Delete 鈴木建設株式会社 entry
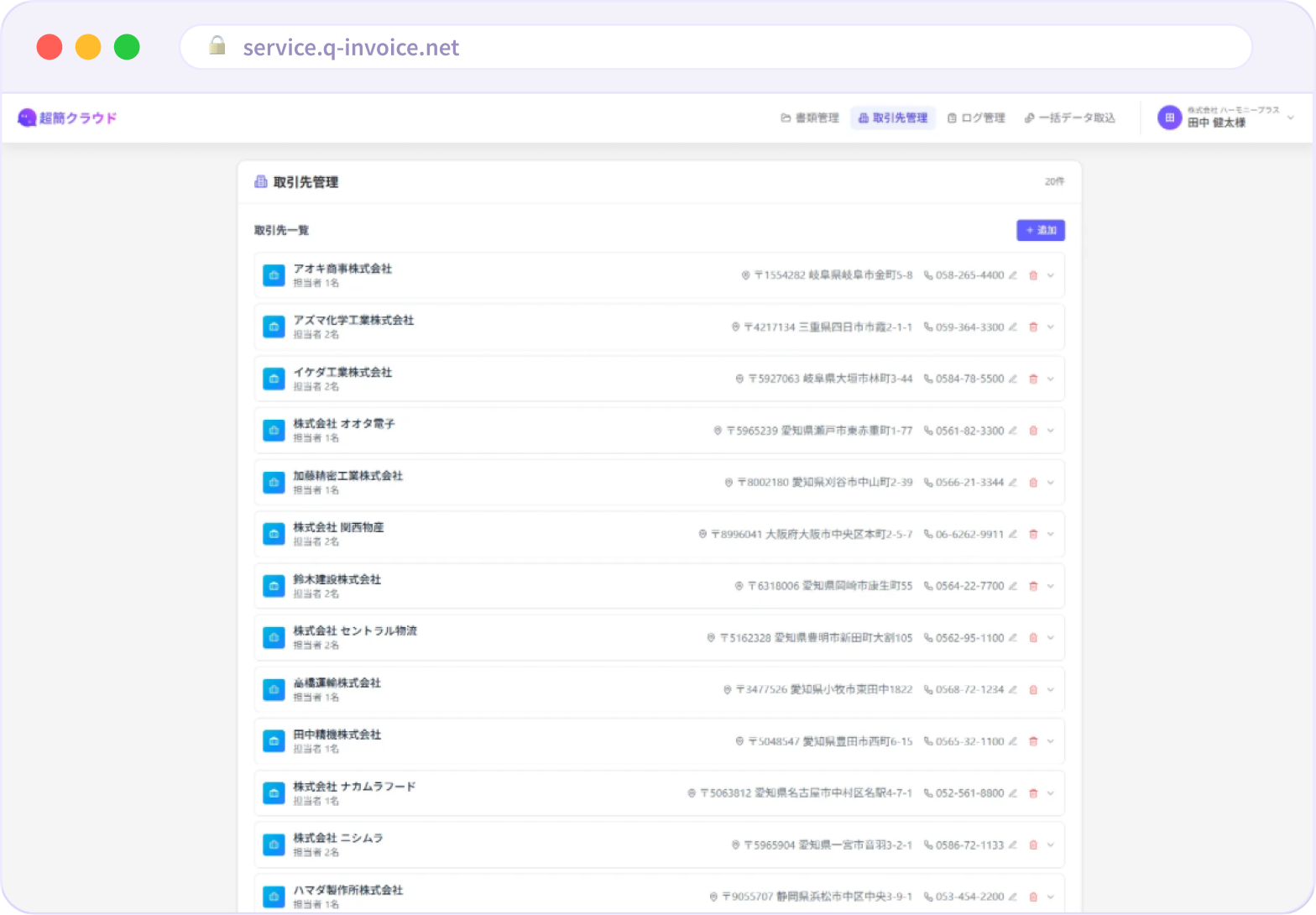 click(1033, 586)
